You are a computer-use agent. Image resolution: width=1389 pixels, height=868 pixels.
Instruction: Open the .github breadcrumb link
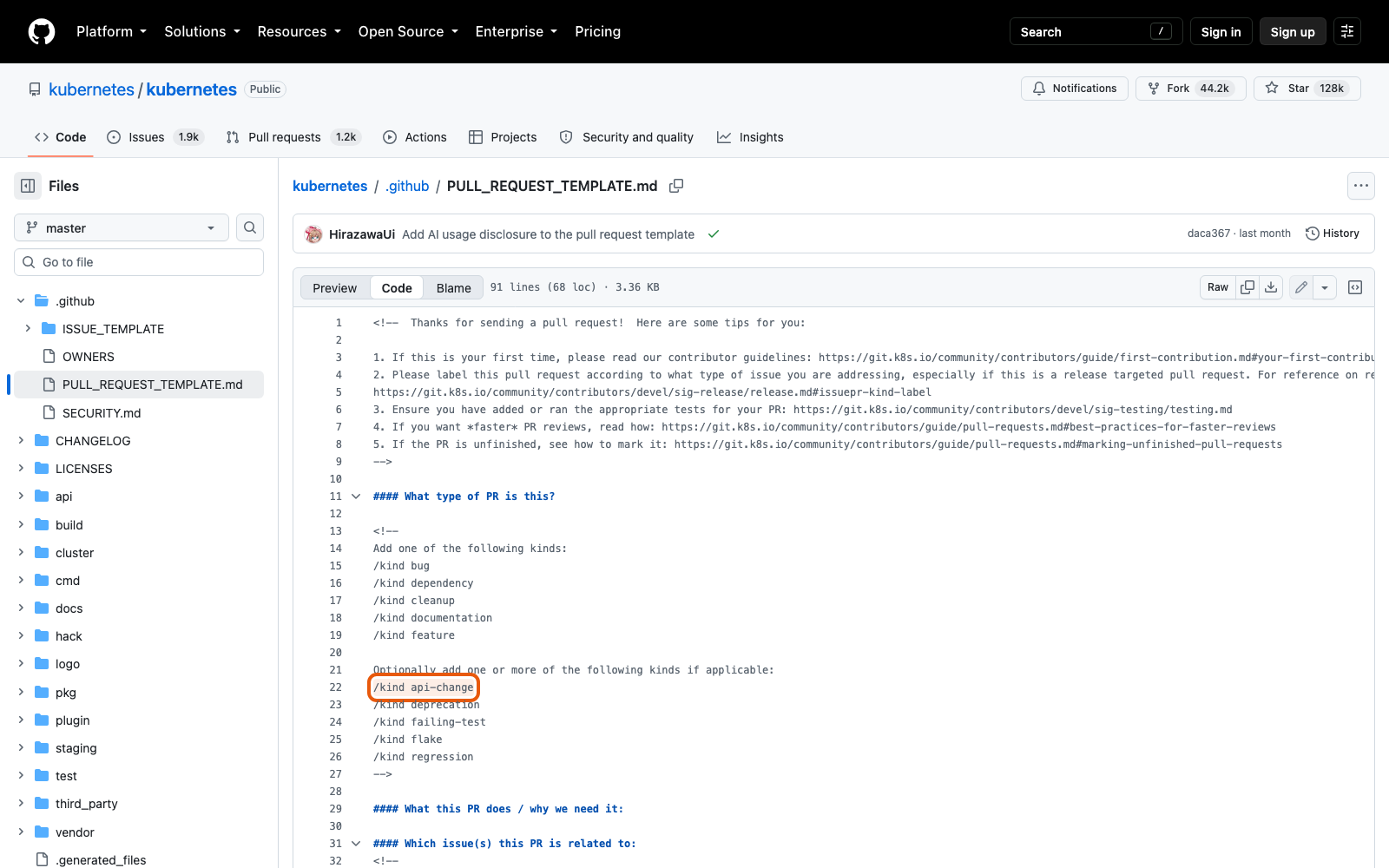coord(407,186)
